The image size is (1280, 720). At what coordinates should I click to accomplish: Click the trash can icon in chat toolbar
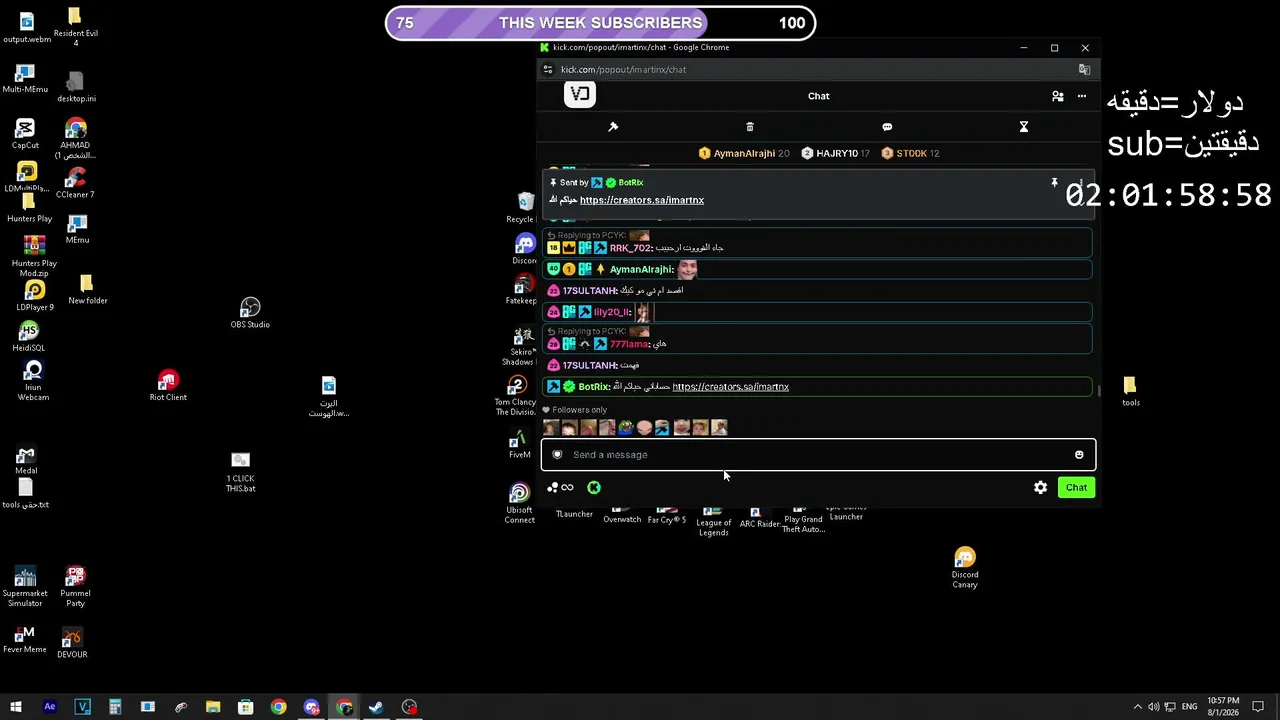click(x=750, y=127)
